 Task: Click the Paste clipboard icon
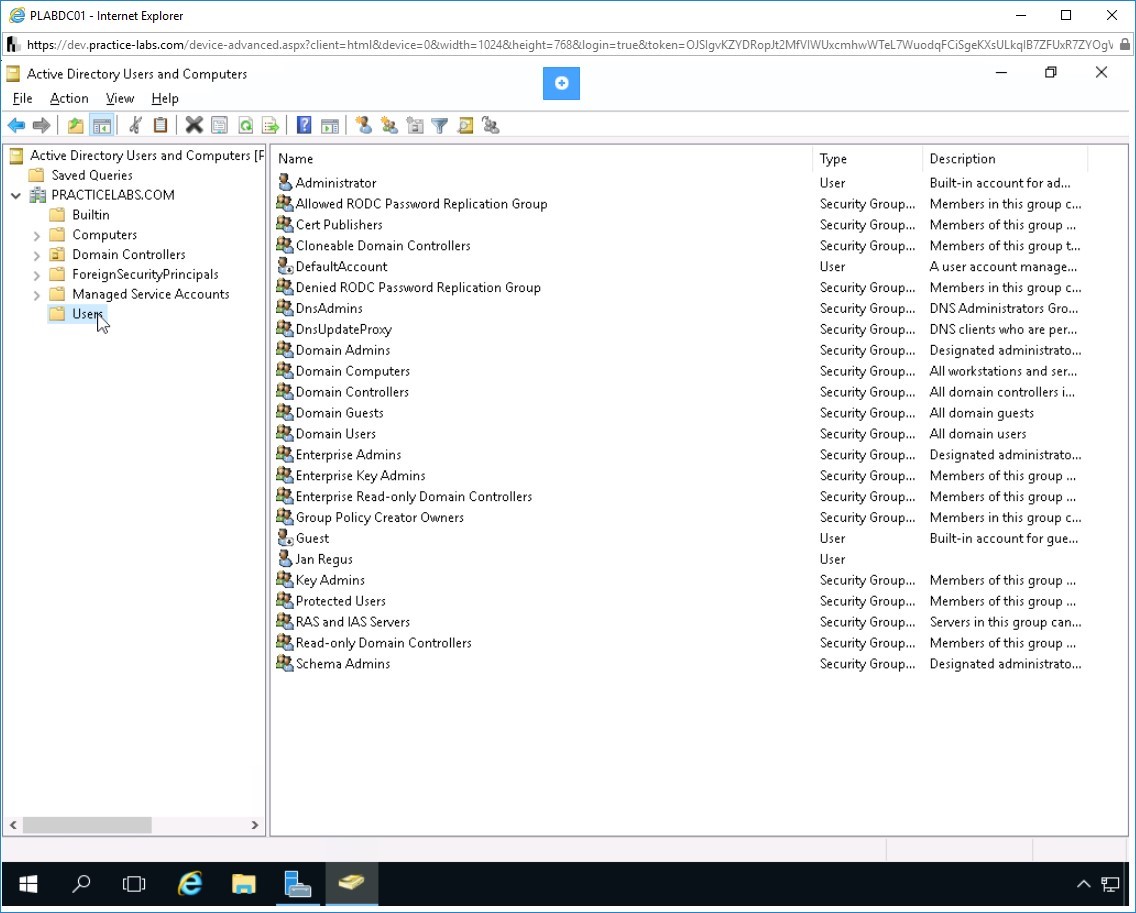point(160,125)
